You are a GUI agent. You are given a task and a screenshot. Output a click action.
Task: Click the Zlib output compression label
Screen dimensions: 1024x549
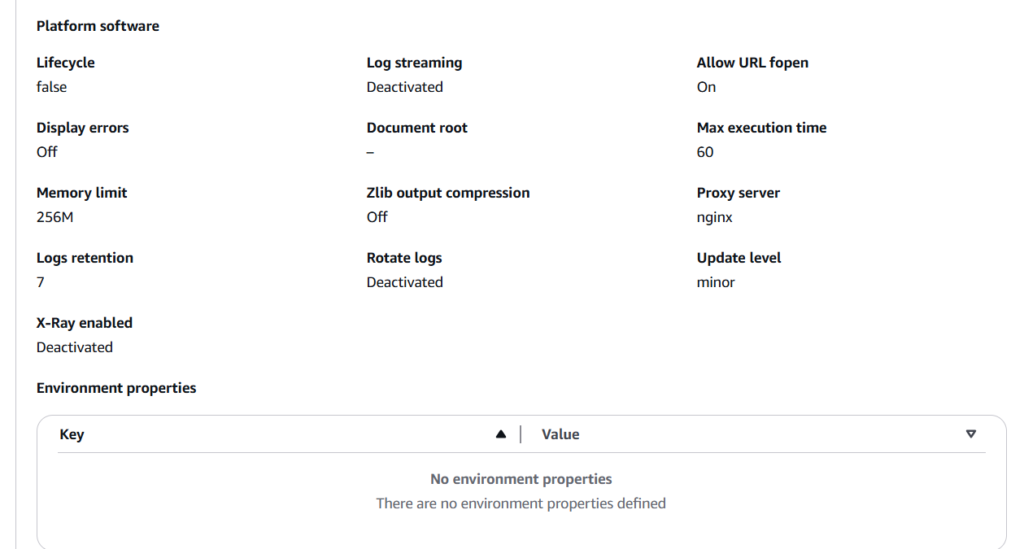(x=448, y=192)
